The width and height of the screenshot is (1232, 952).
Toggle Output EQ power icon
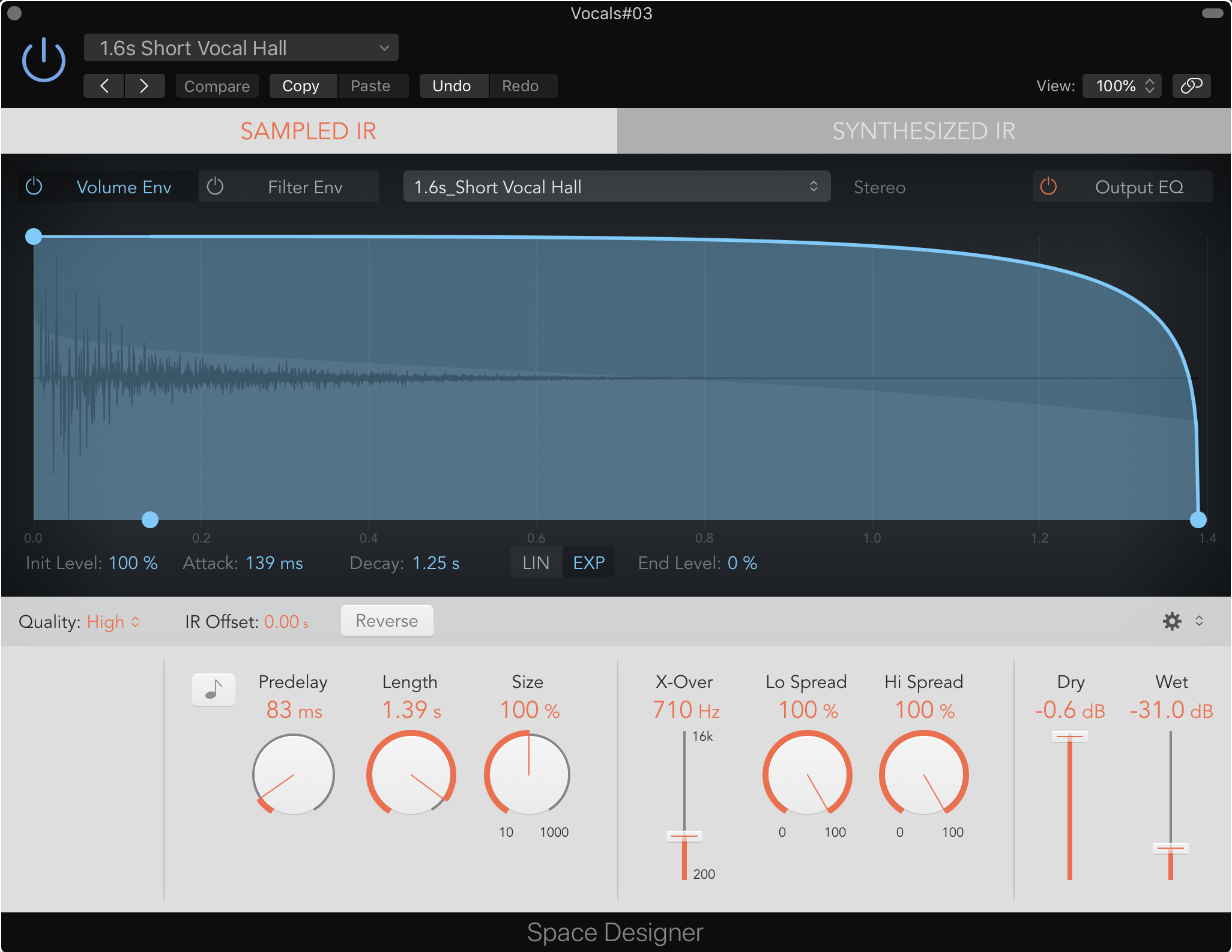(1048, 187)
